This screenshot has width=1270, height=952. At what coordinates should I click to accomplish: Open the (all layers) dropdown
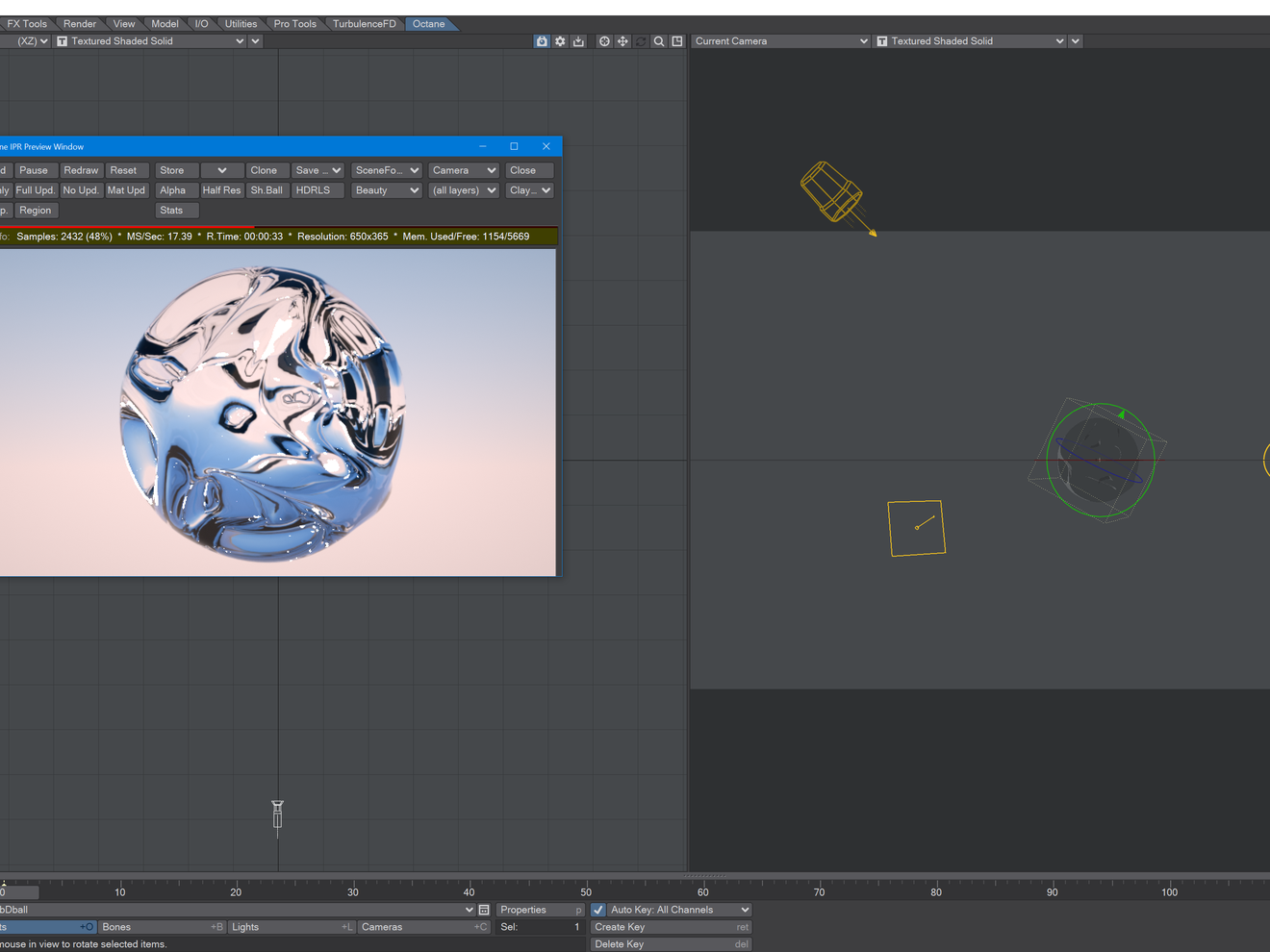click(463, 190)
